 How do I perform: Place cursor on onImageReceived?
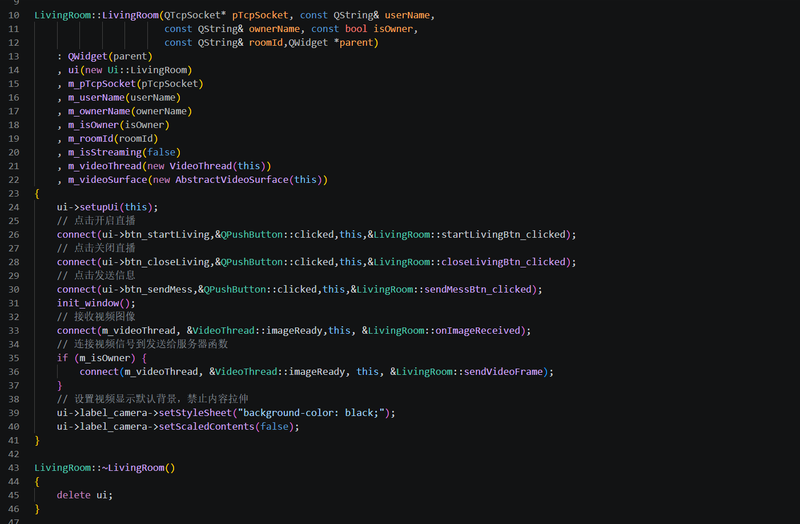click(478, 331)
